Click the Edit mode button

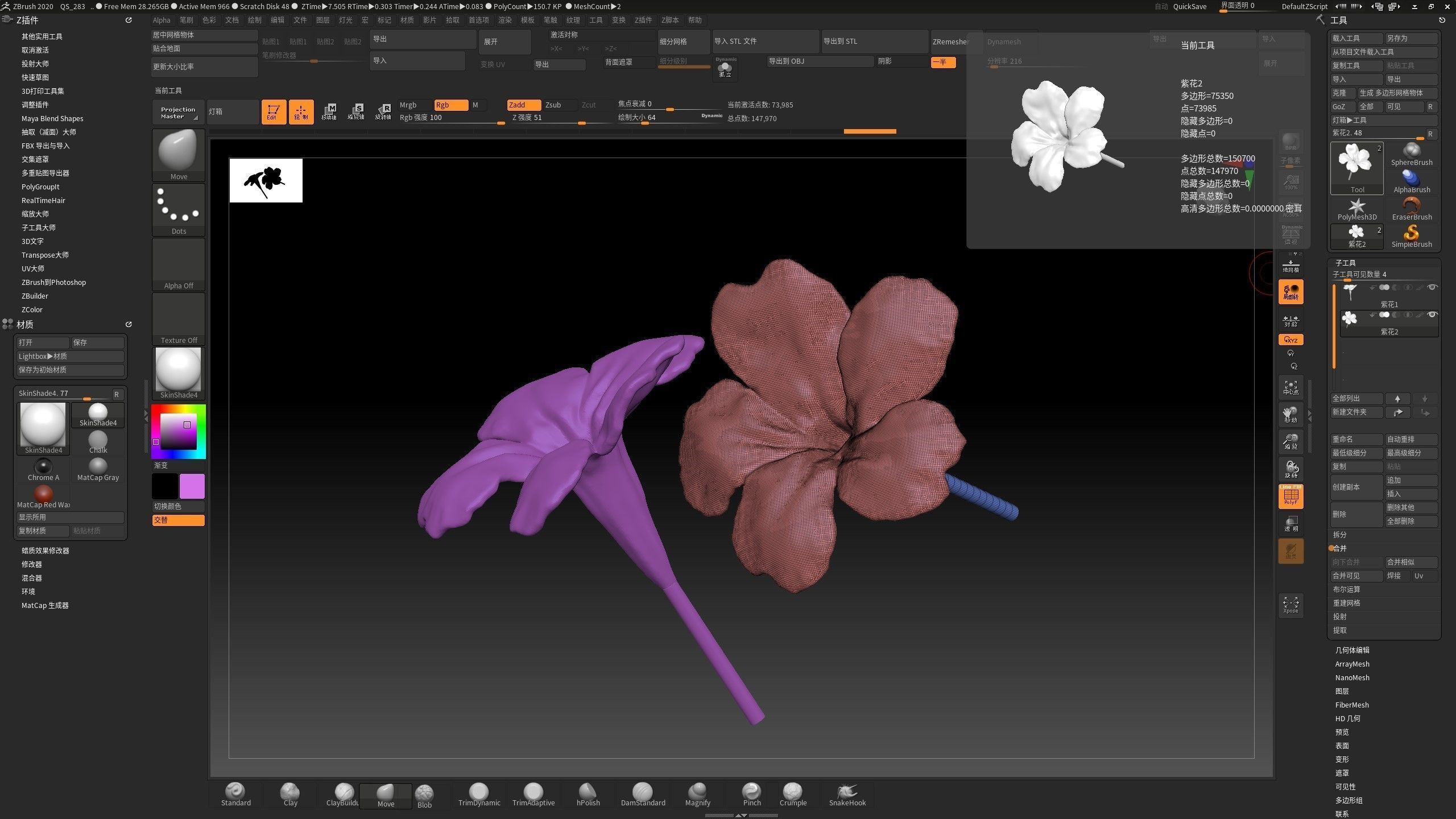click(274, 111)
